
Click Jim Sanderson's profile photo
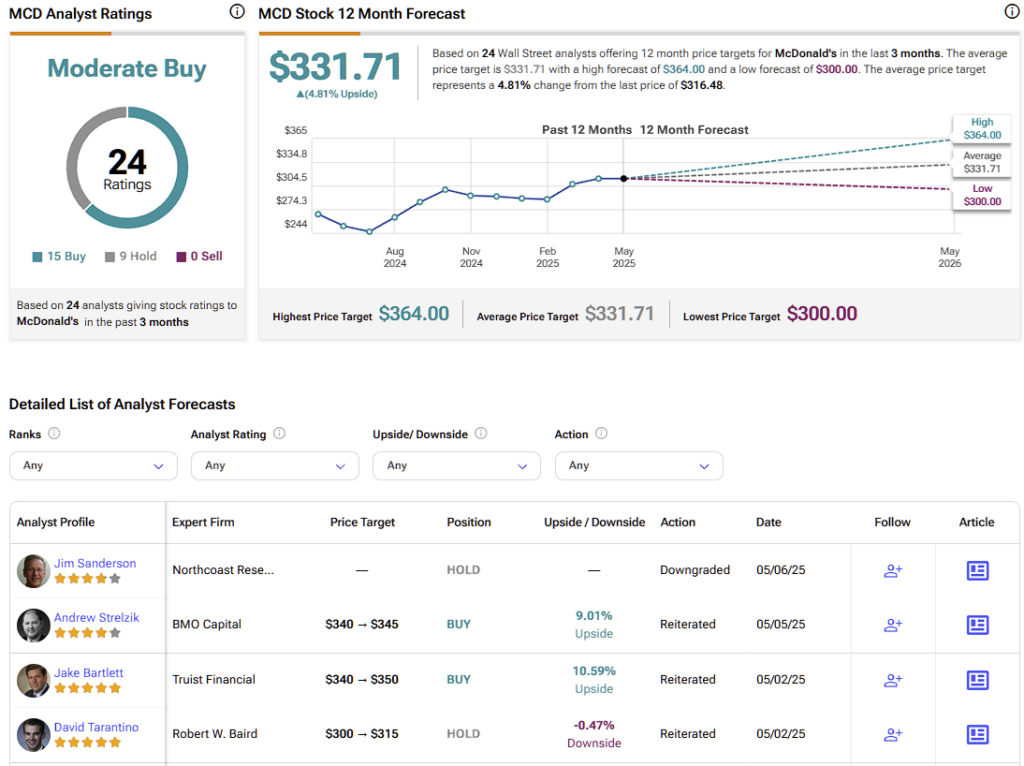33,571
